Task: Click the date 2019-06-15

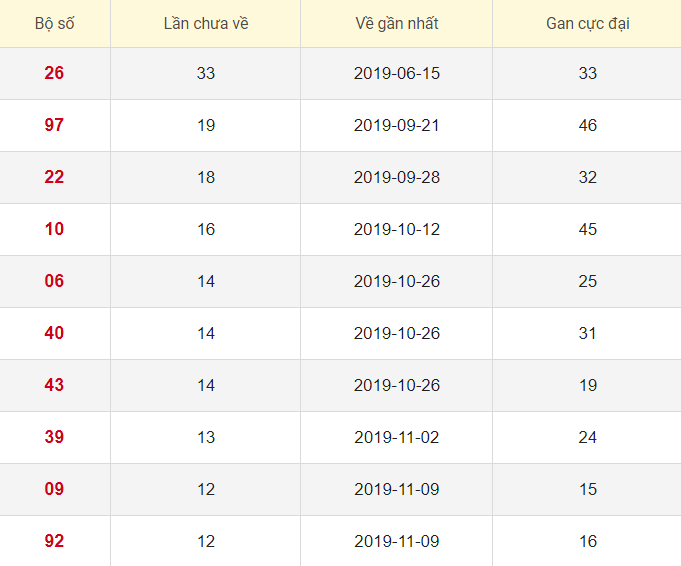Action: [397, 73]
